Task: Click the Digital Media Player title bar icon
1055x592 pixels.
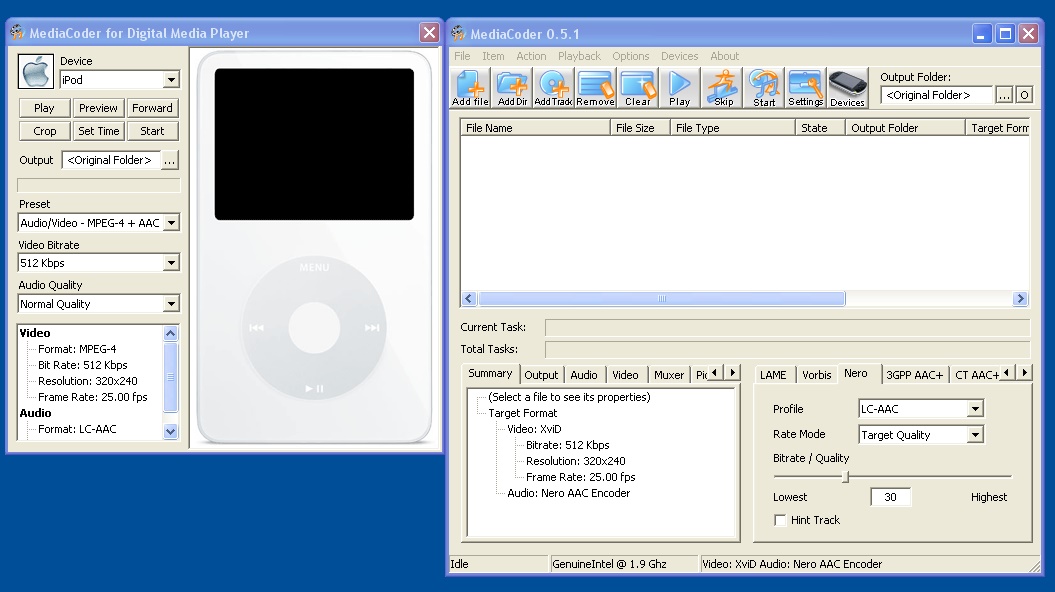Action: tap(17, 32)
